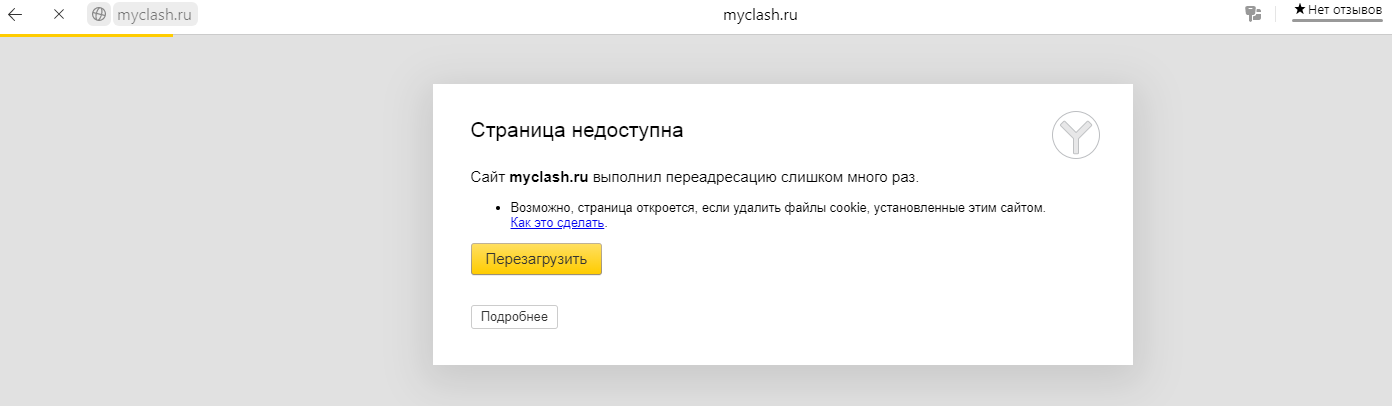Click the bullet point before Возможно
This screenshot has width=1392, height=406.
click(498, 208)
